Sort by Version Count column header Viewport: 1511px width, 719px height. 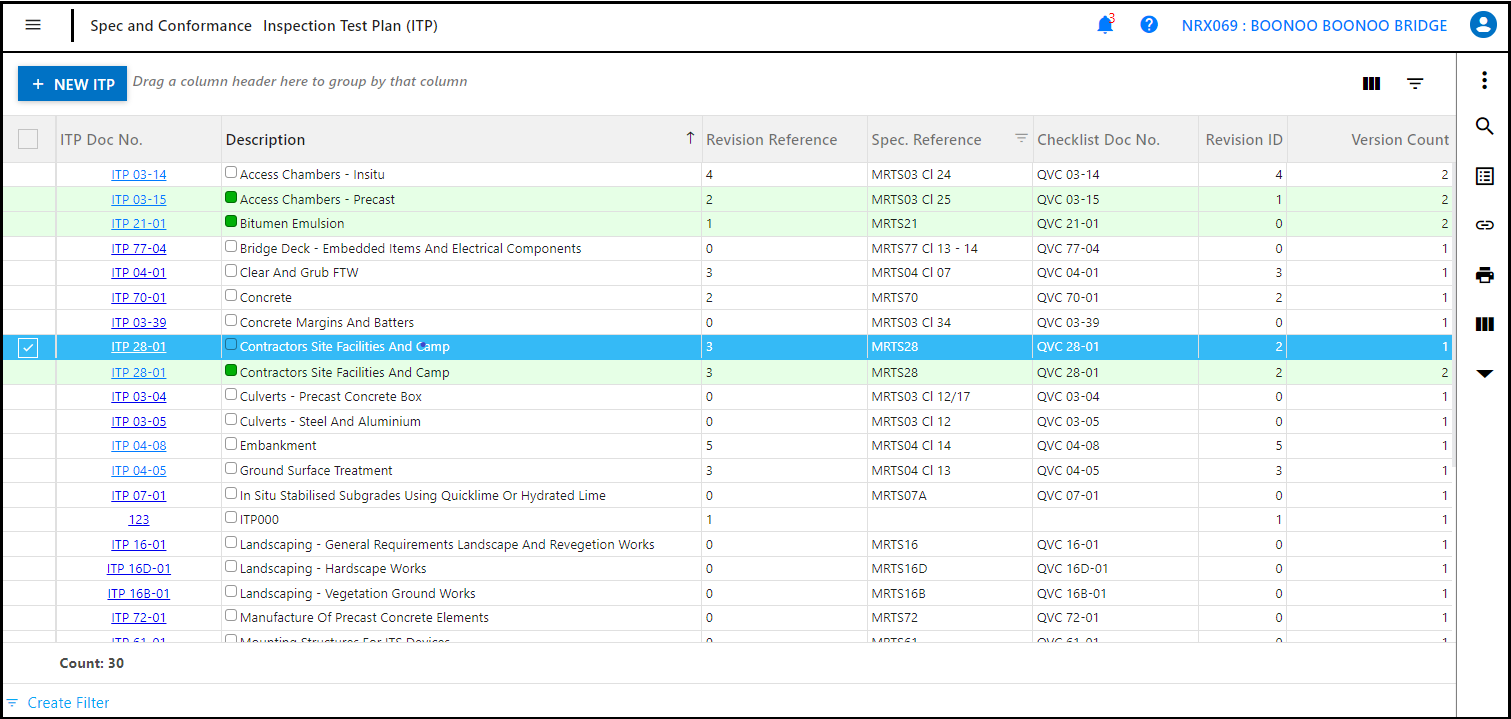1400,139
